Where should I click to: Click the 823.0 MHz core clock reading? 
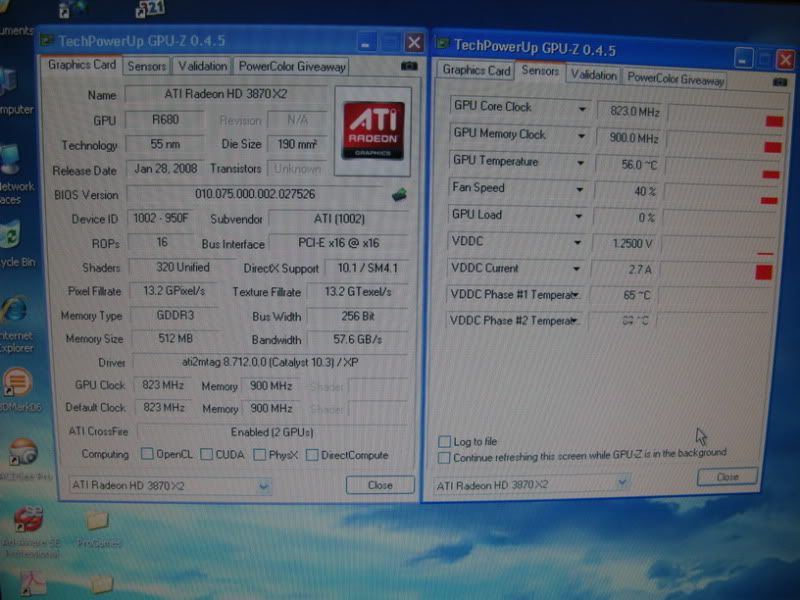(x=631, y=111)
